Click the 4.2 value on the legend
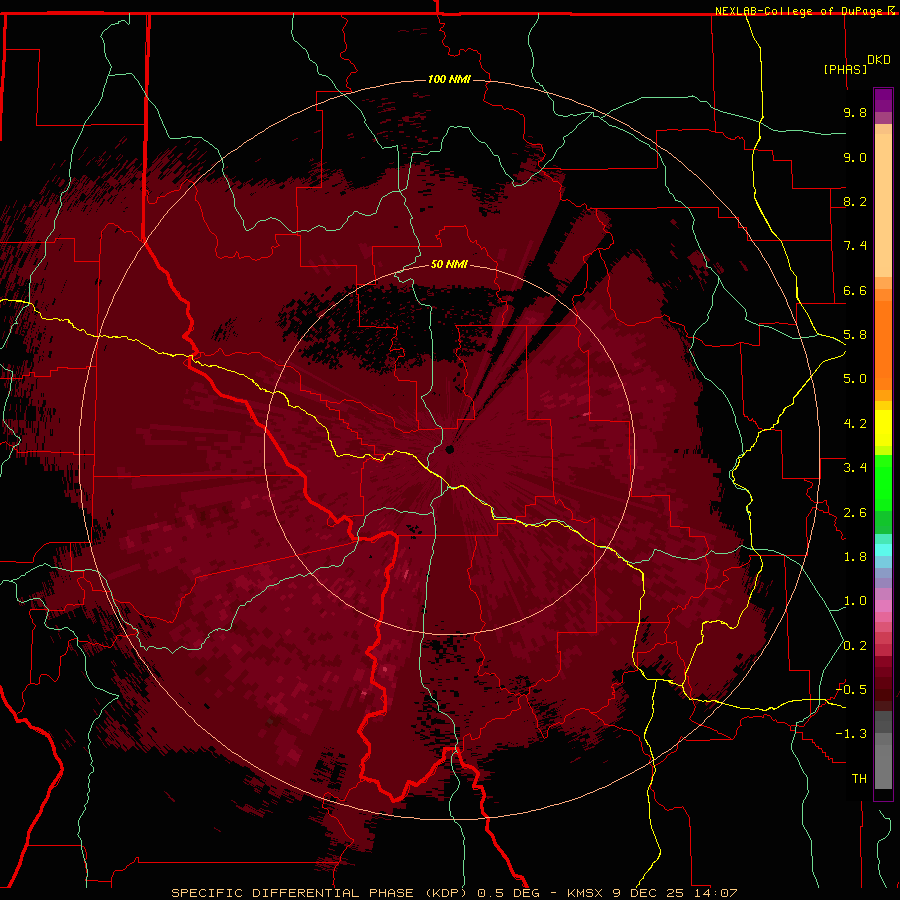The image size is (900, 900). 855,424
